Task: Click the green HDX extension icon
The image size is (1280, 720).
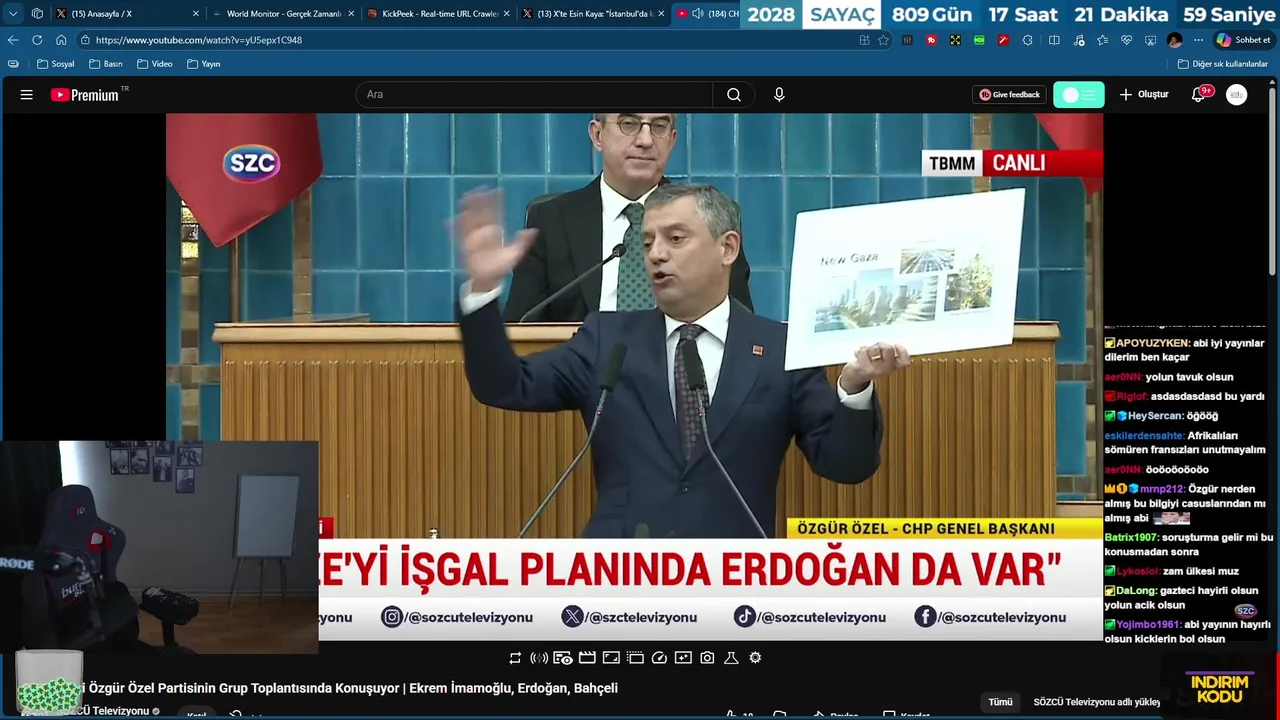Action: (x=979, y=40)
